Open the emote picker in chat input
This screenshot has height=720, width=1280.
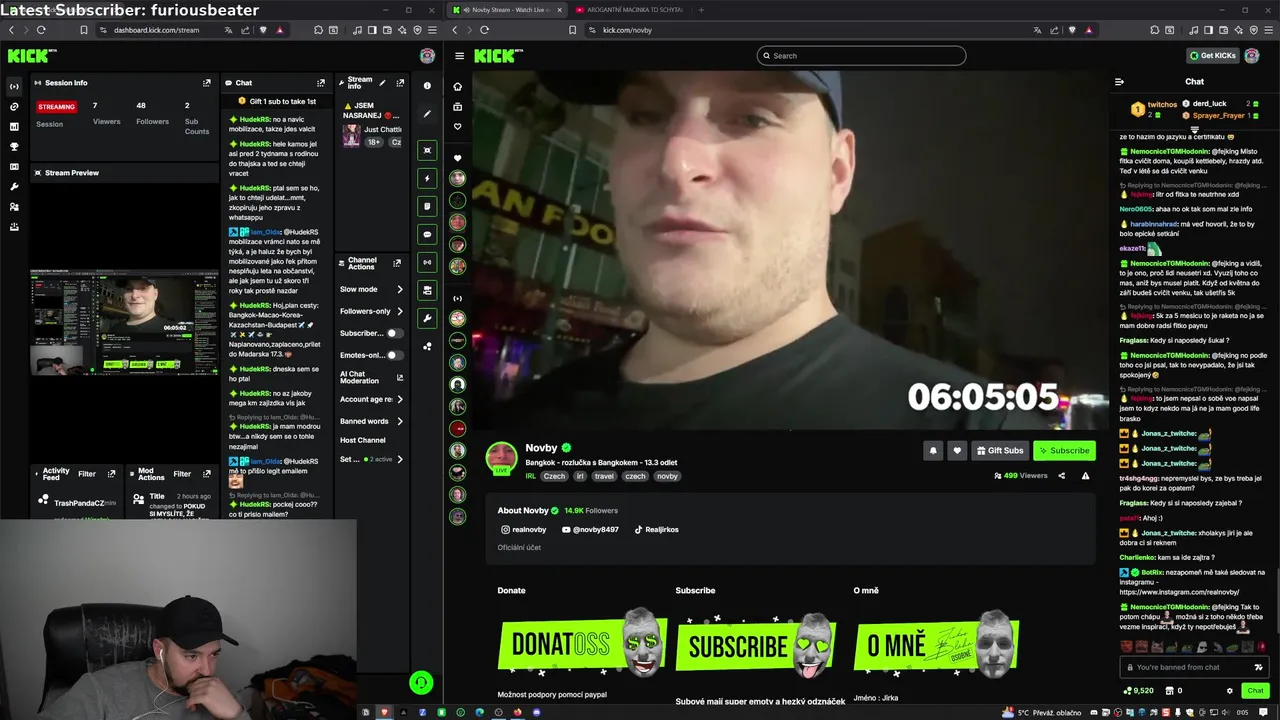pyautogui.click(x=1258, y=667)
